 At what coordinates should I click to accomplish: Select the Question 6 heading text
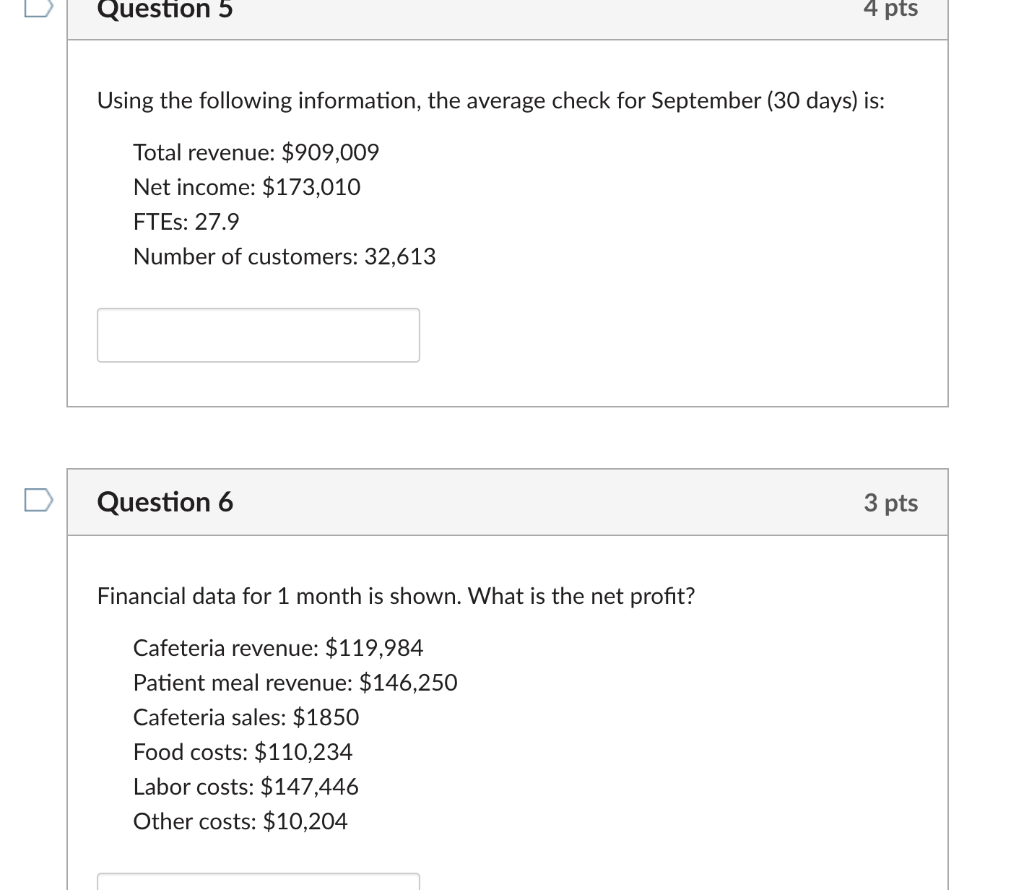pyautogui.click(x=163, y=502)
